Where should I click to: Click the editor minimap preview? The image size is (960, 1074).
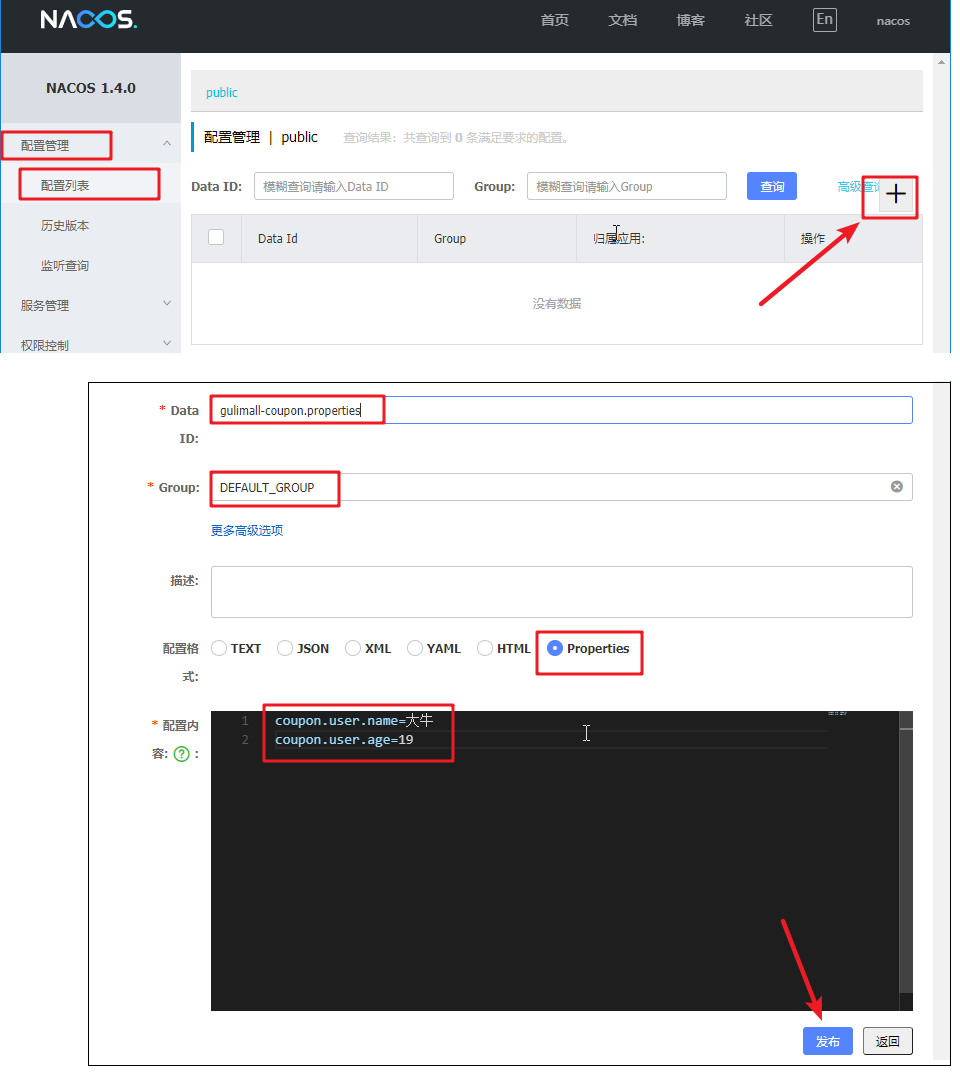(837, 714)
